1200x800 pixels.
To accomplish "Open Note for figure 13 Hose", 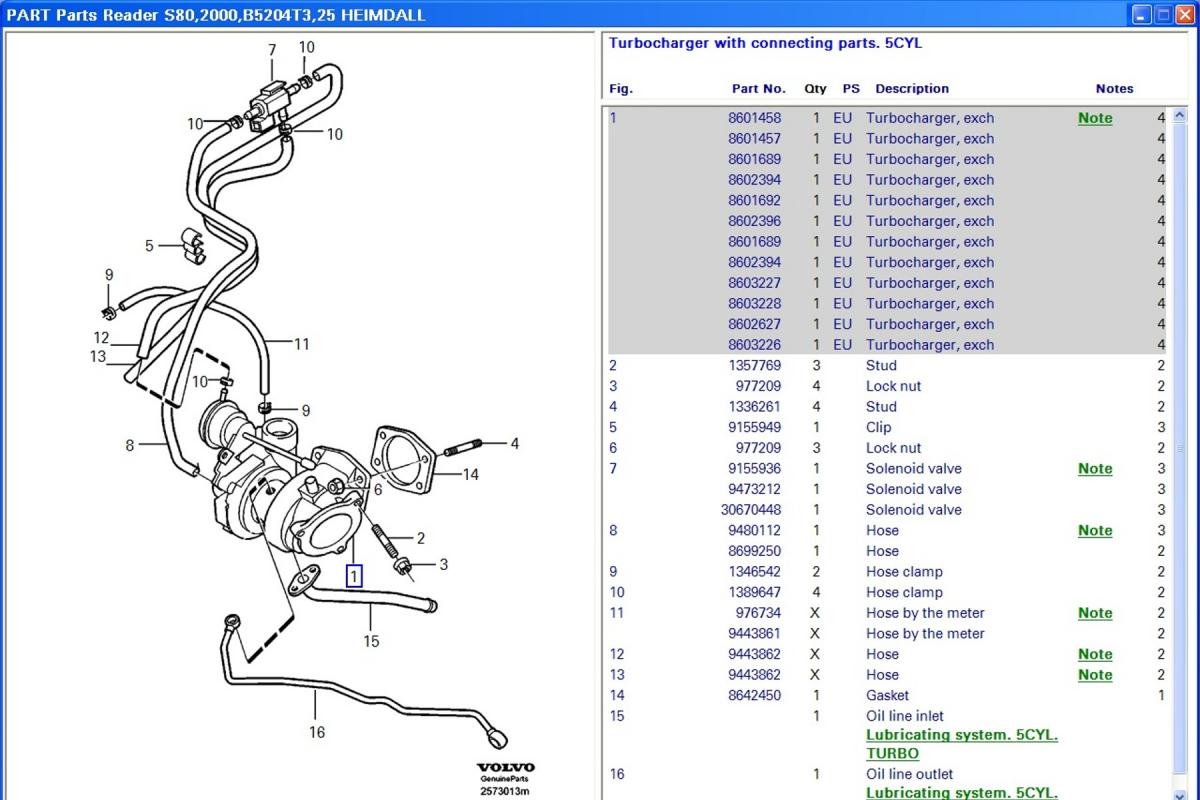I will [1095, 675].
